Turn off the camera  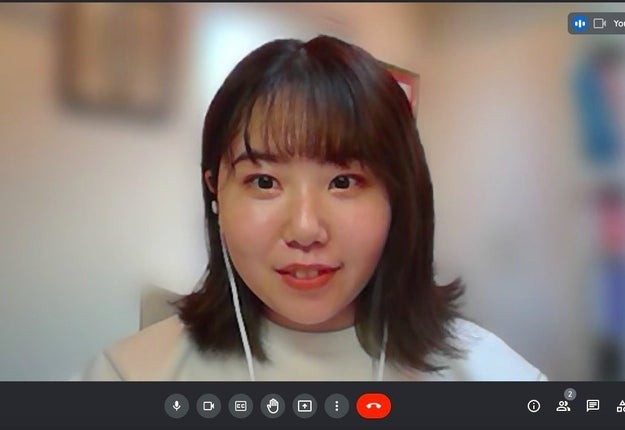point(208,406)
